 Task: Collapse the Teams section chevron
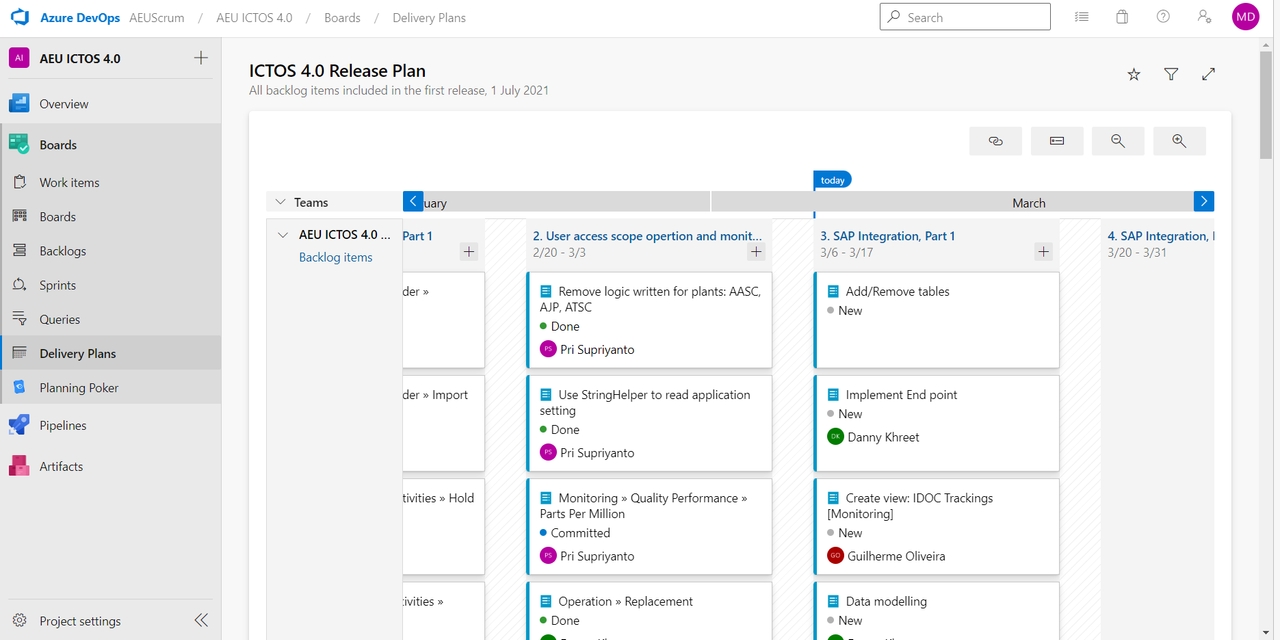pos(280,202)
